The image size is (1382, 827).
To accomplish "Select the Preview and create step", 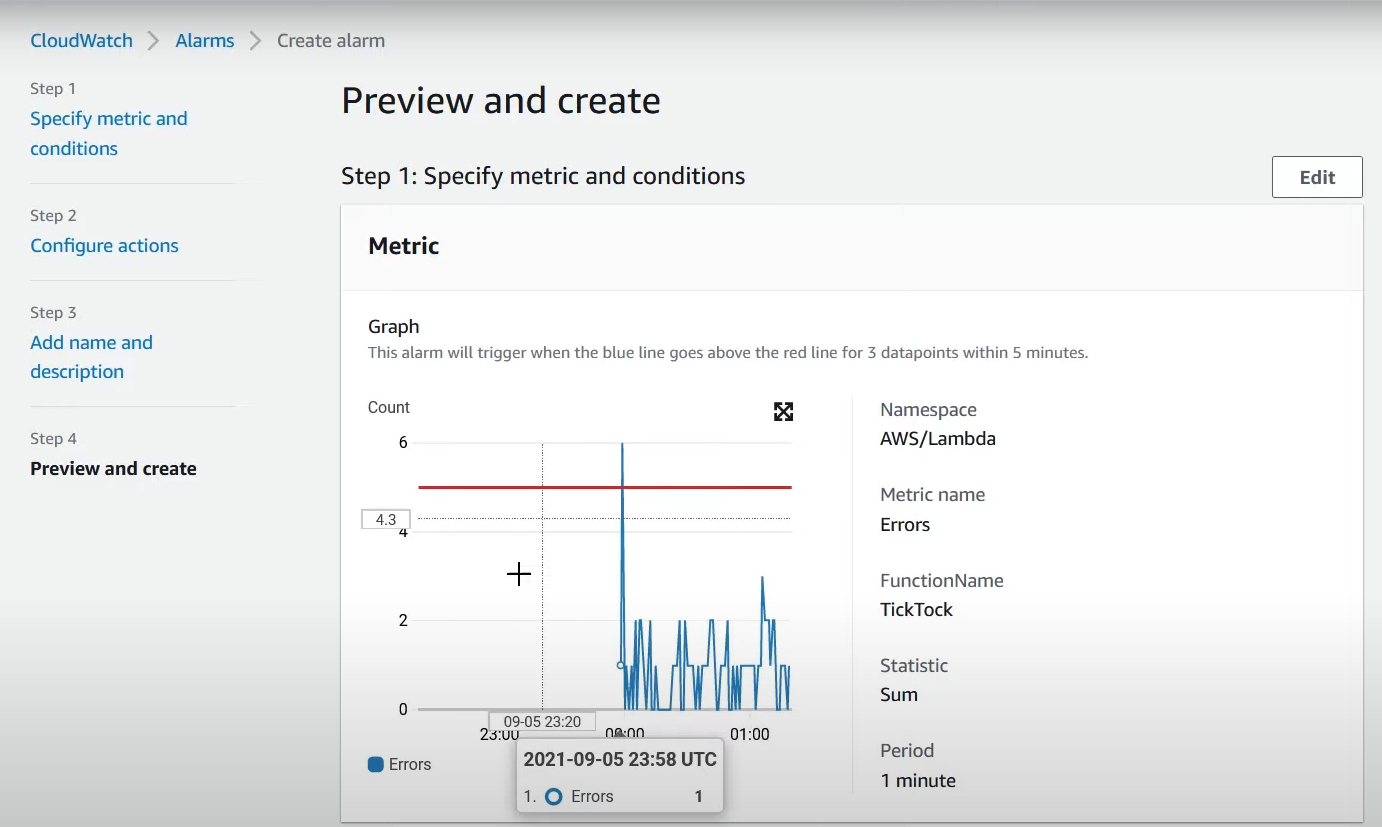I will click(x=113, y=468).
